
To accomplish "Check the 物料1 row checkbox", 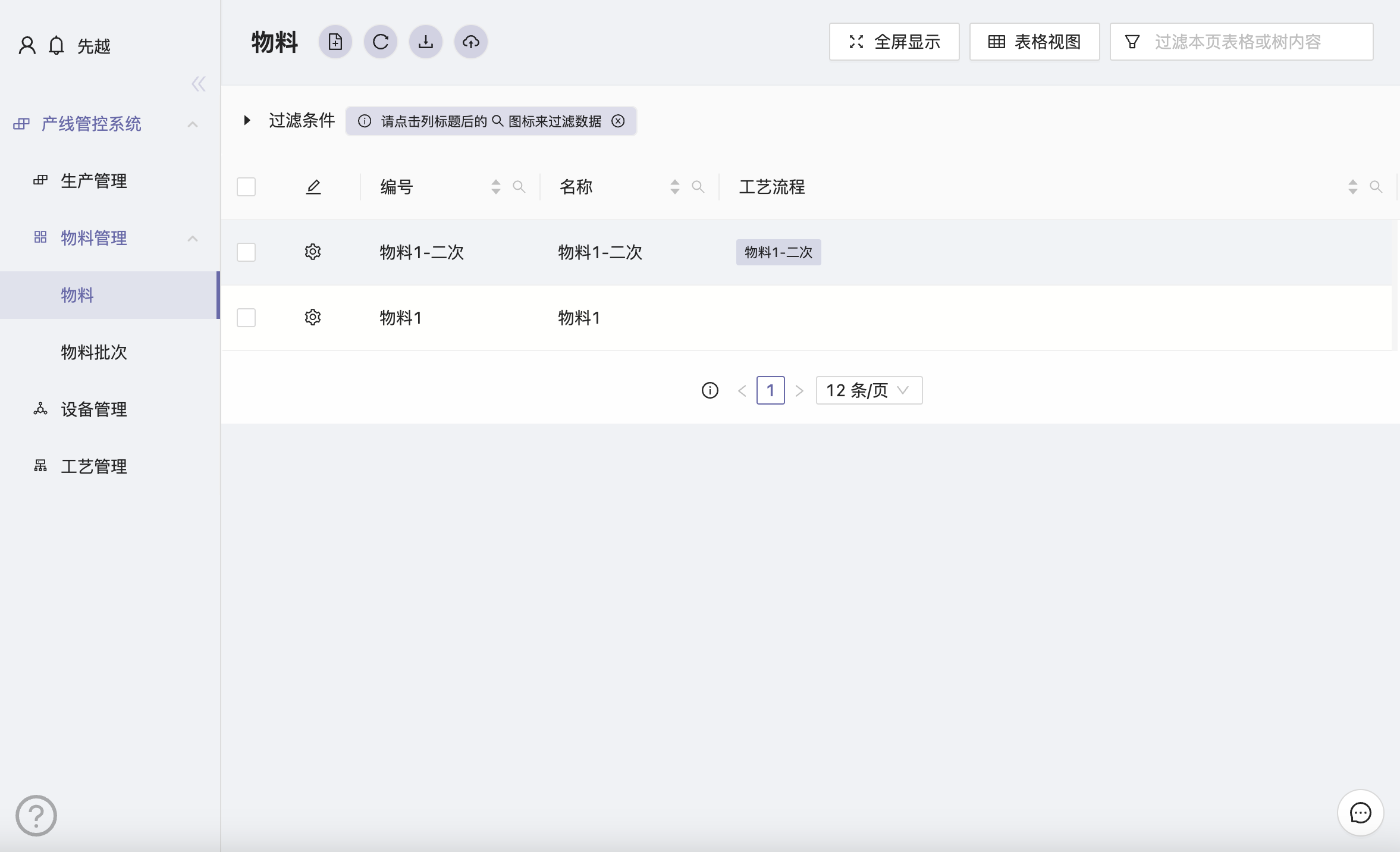I will coord(246,318).
